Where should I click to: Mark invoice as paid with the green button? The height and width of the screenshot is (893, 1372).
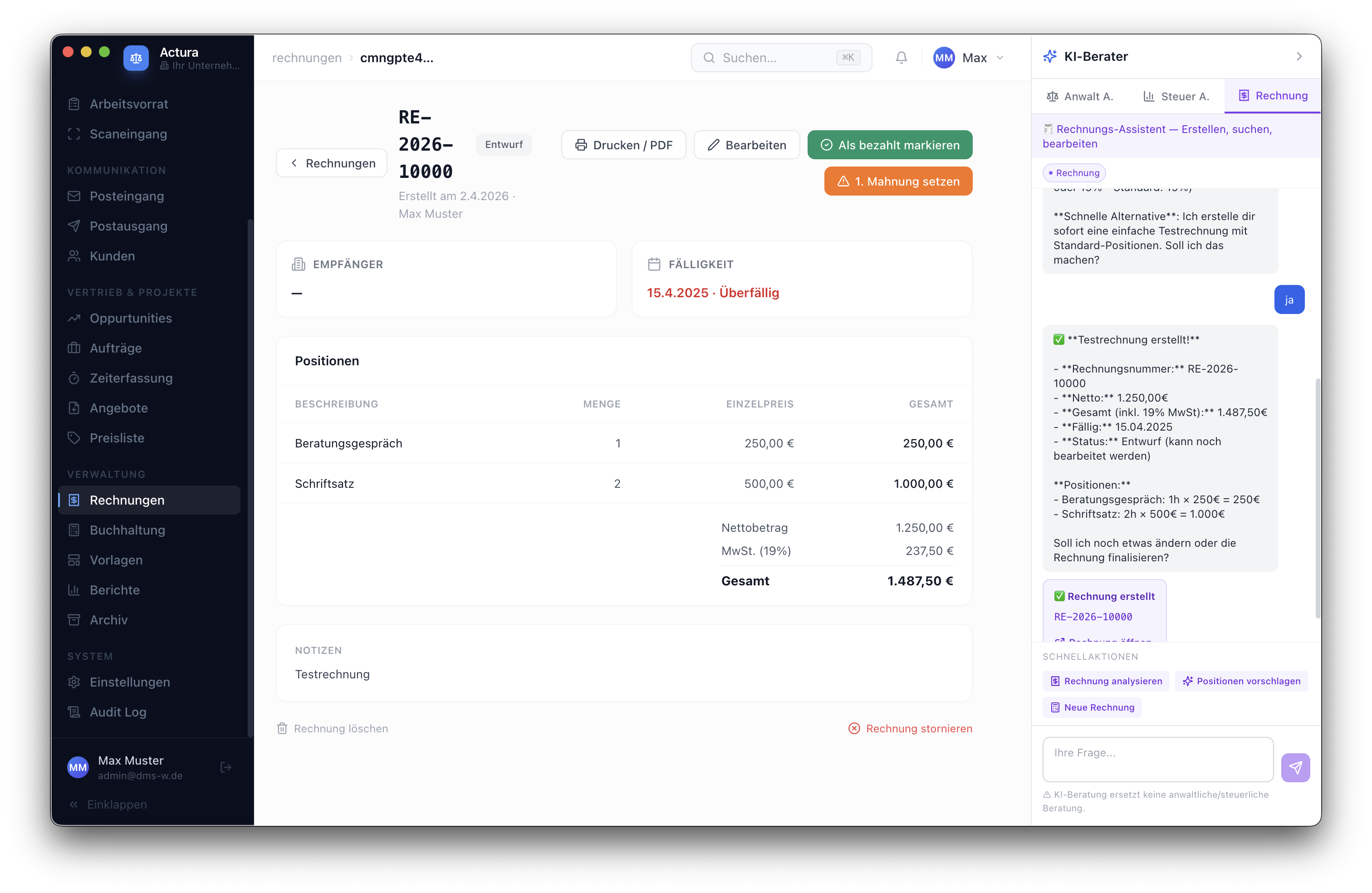coord(890,145)
